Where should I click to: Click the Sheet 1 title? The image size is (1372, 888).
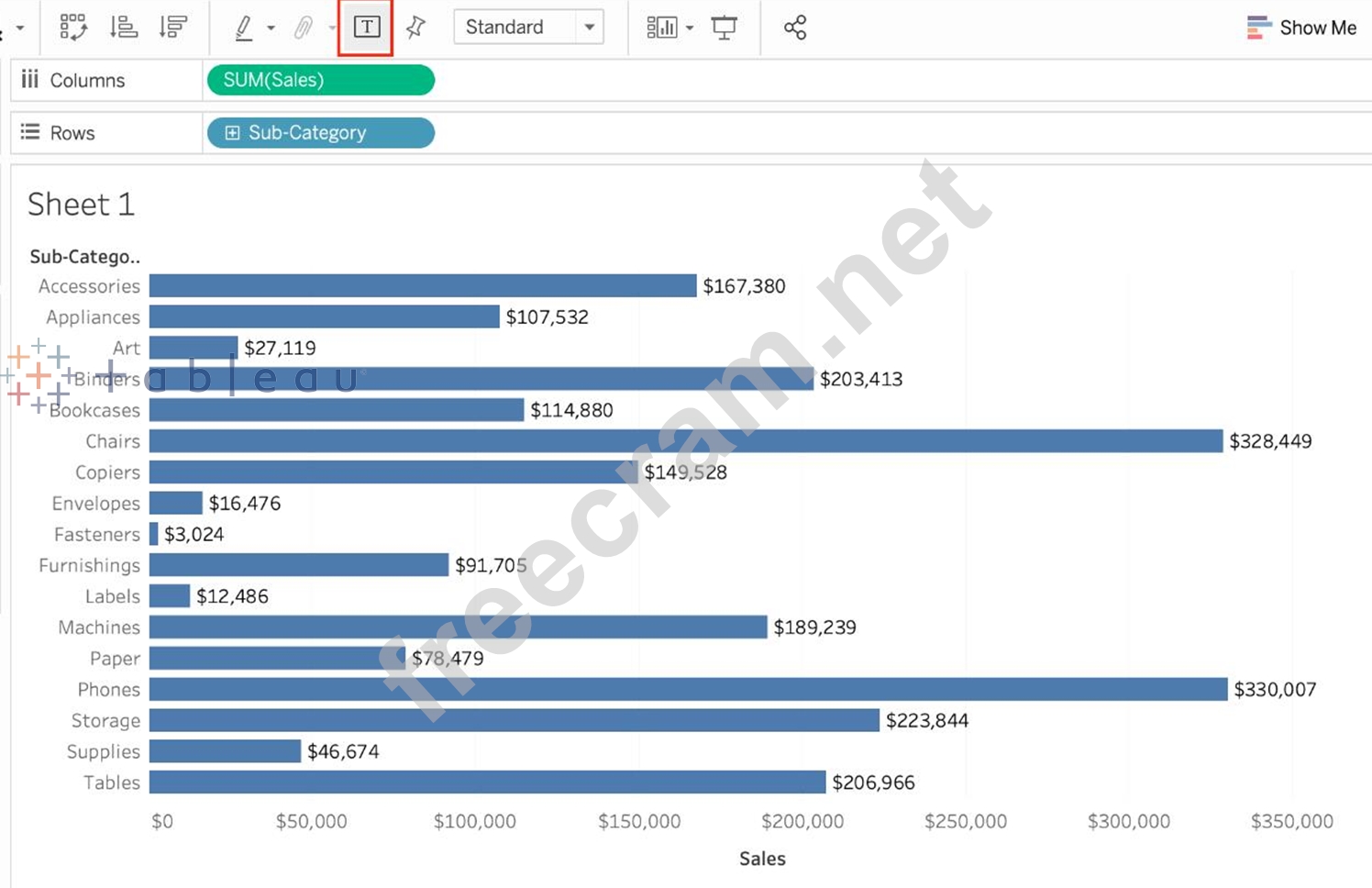pos(82,205)
